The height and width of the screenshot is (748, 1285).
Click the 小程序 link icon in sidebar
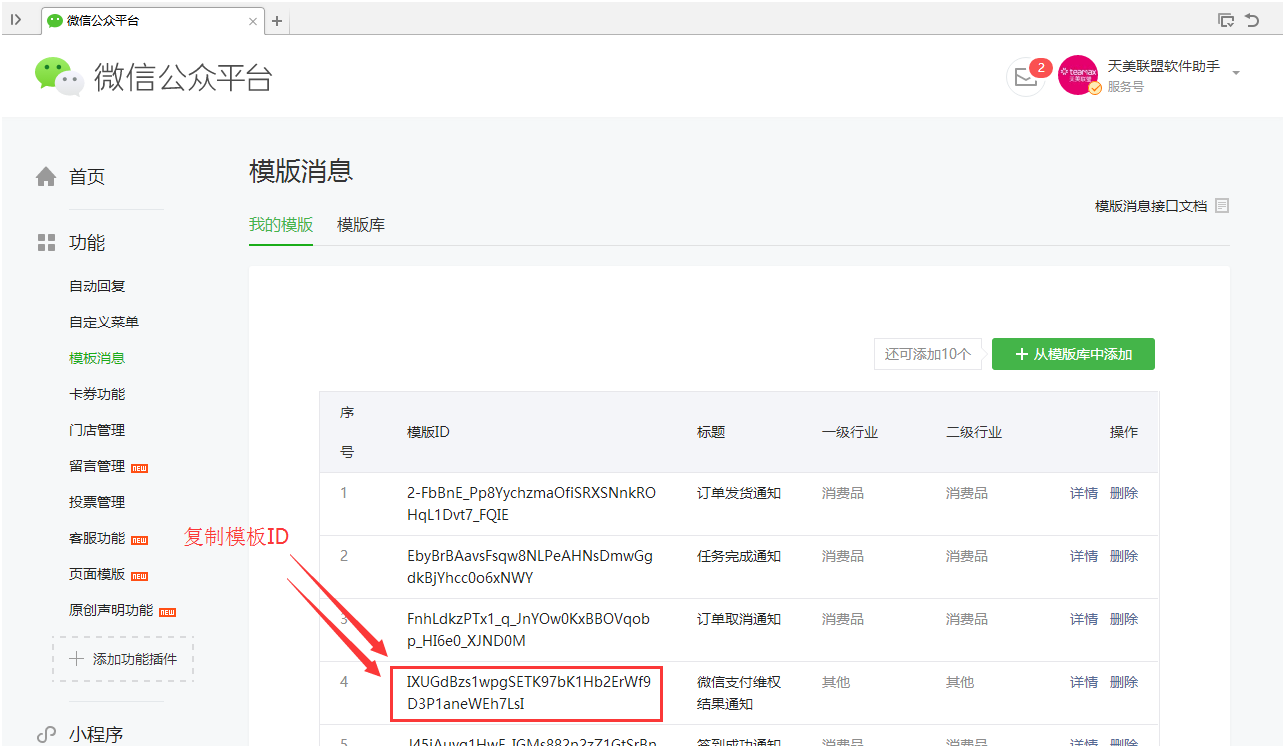(46, 735)
